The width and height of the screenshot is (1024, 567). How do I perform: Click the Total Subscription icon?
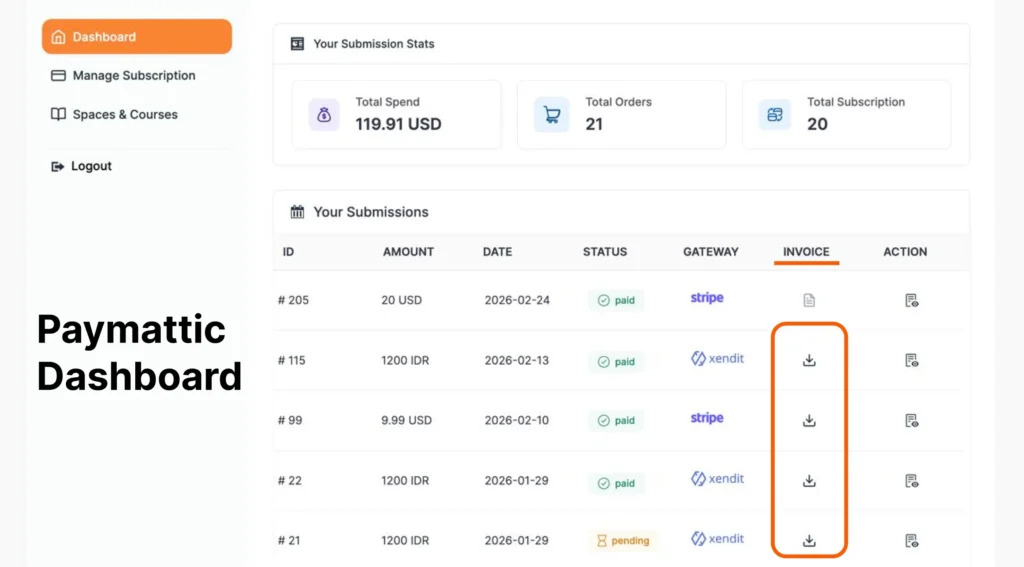coord(775,115)
